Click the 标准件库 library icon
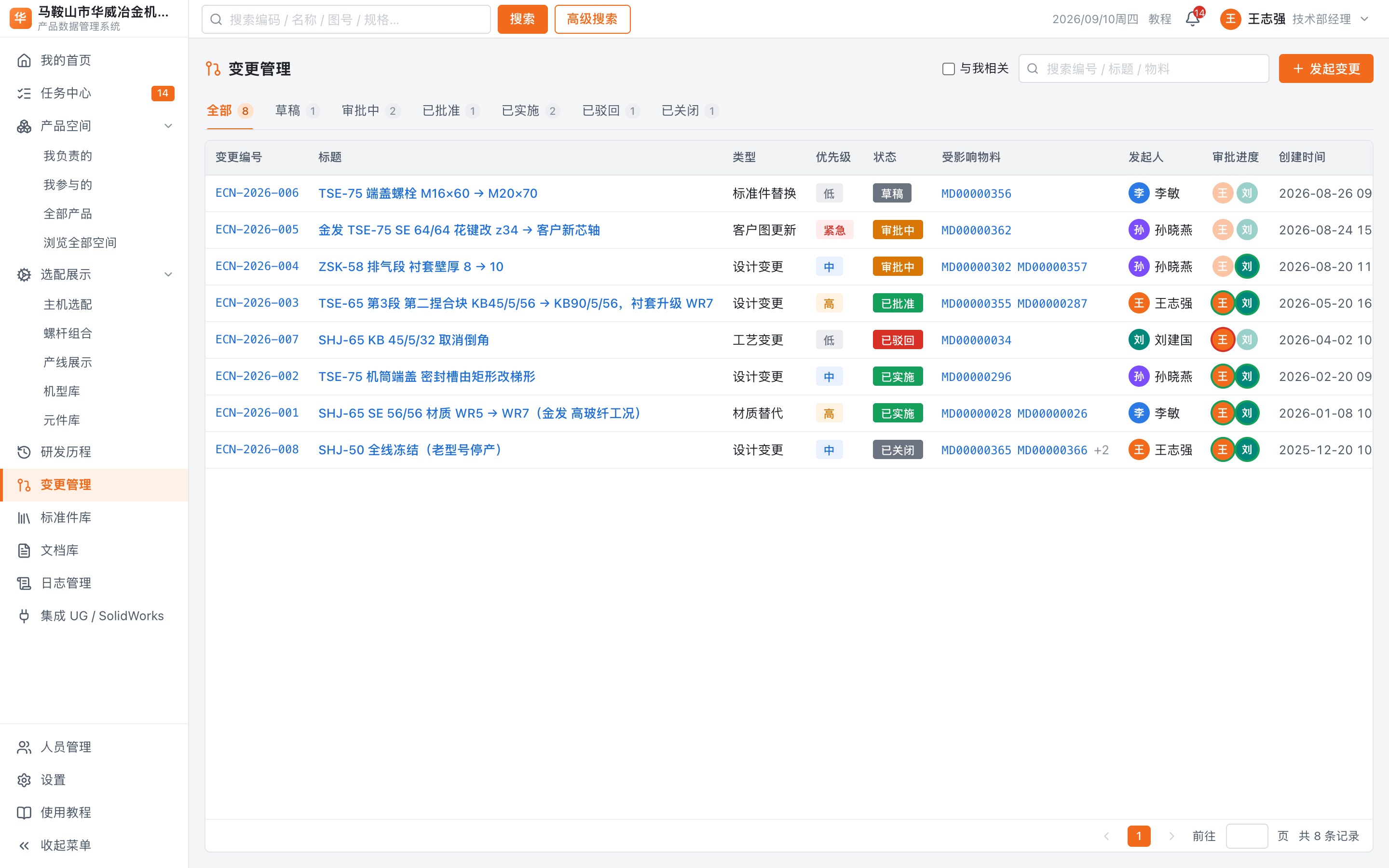The height and width of the screenshot is (868, 1389). click(x=24, y=518)
